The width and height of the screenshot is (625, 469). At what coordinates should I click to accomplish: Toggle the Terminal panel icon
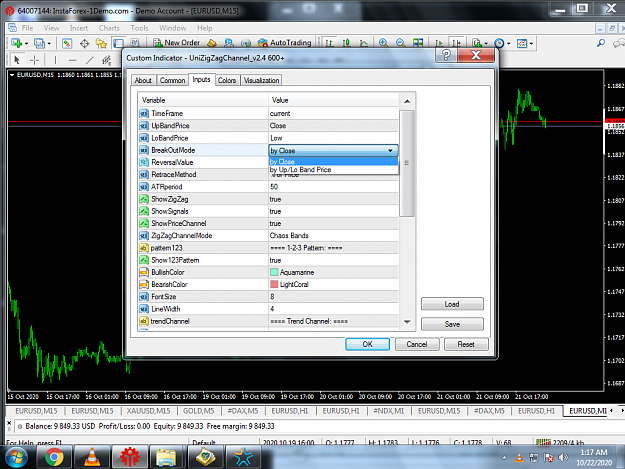click(x=118, y=43)
